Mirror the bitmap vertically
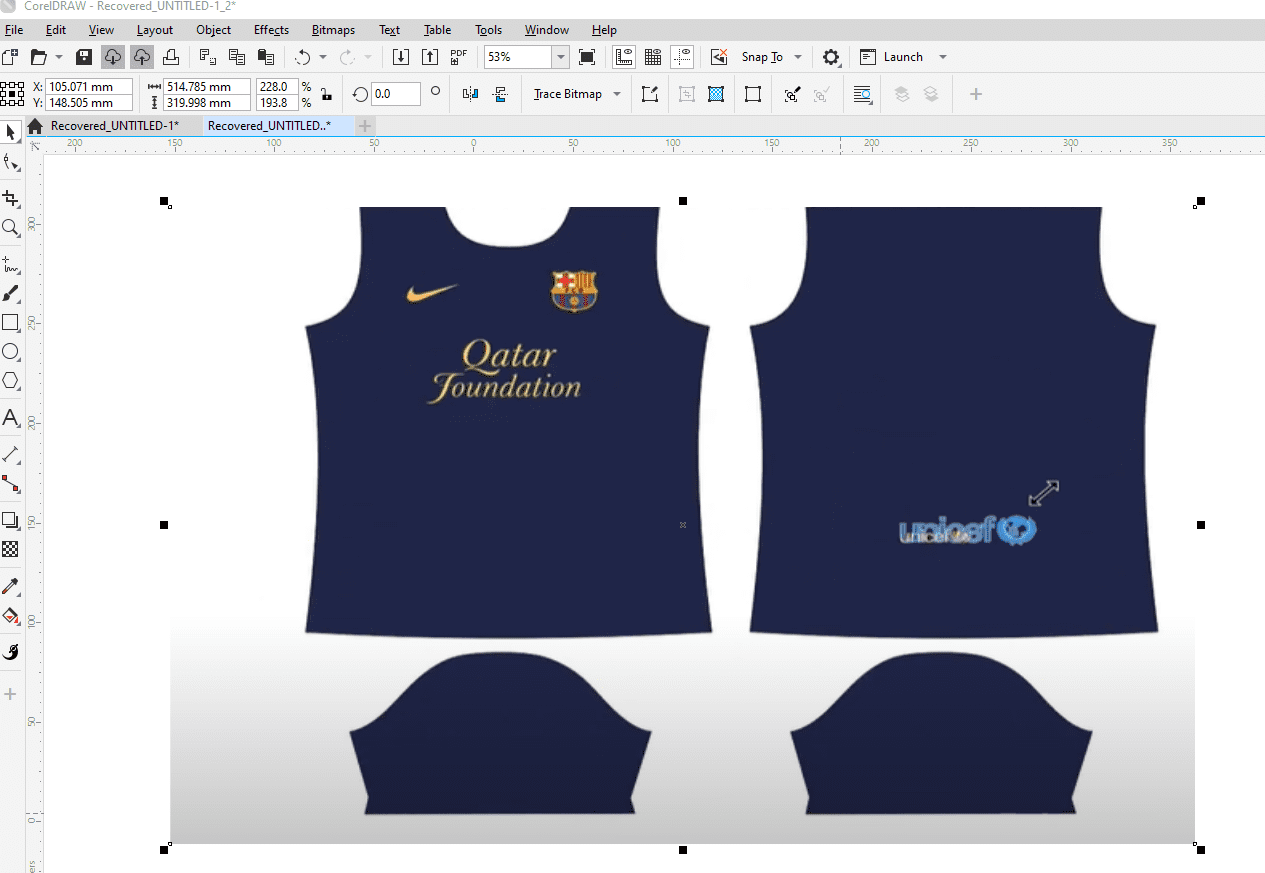This screenshot has width=1265, height=873. click(500, 94)
